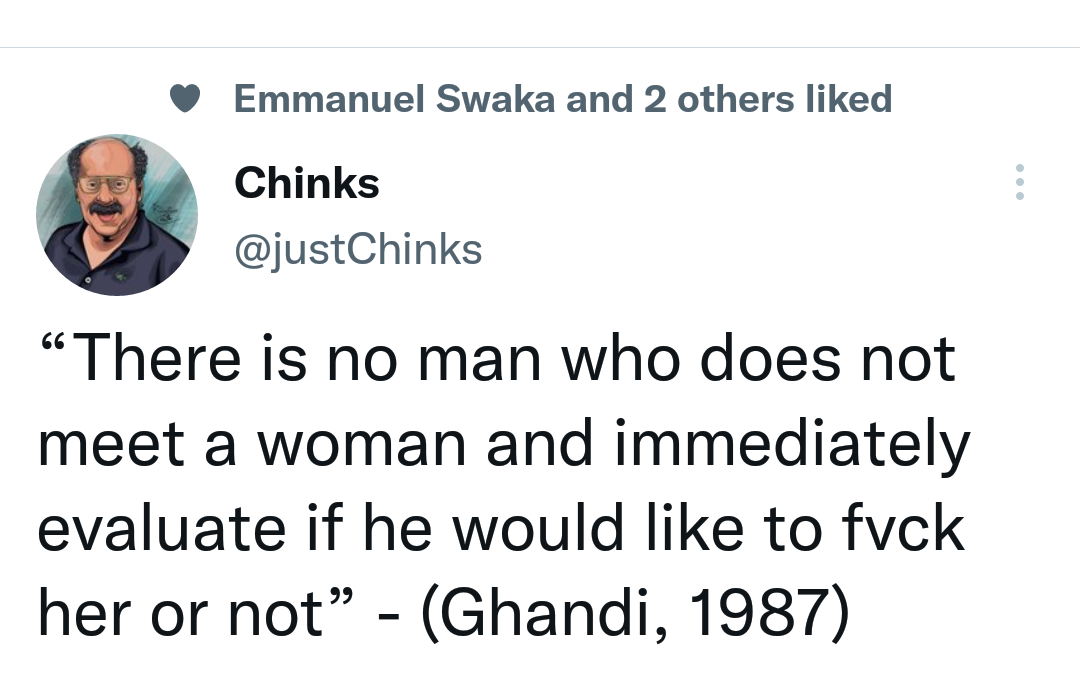Open the tweet author's cartoon profile picture

coord(117,215)
